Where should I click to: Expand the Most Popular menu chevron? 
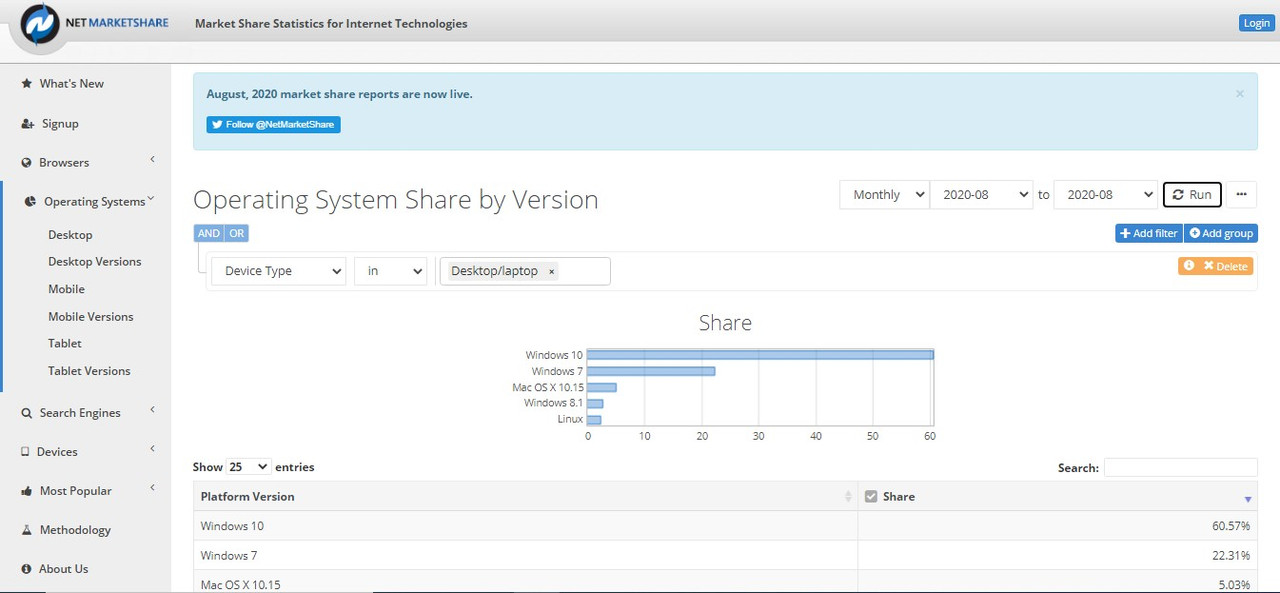pos(153,488)
